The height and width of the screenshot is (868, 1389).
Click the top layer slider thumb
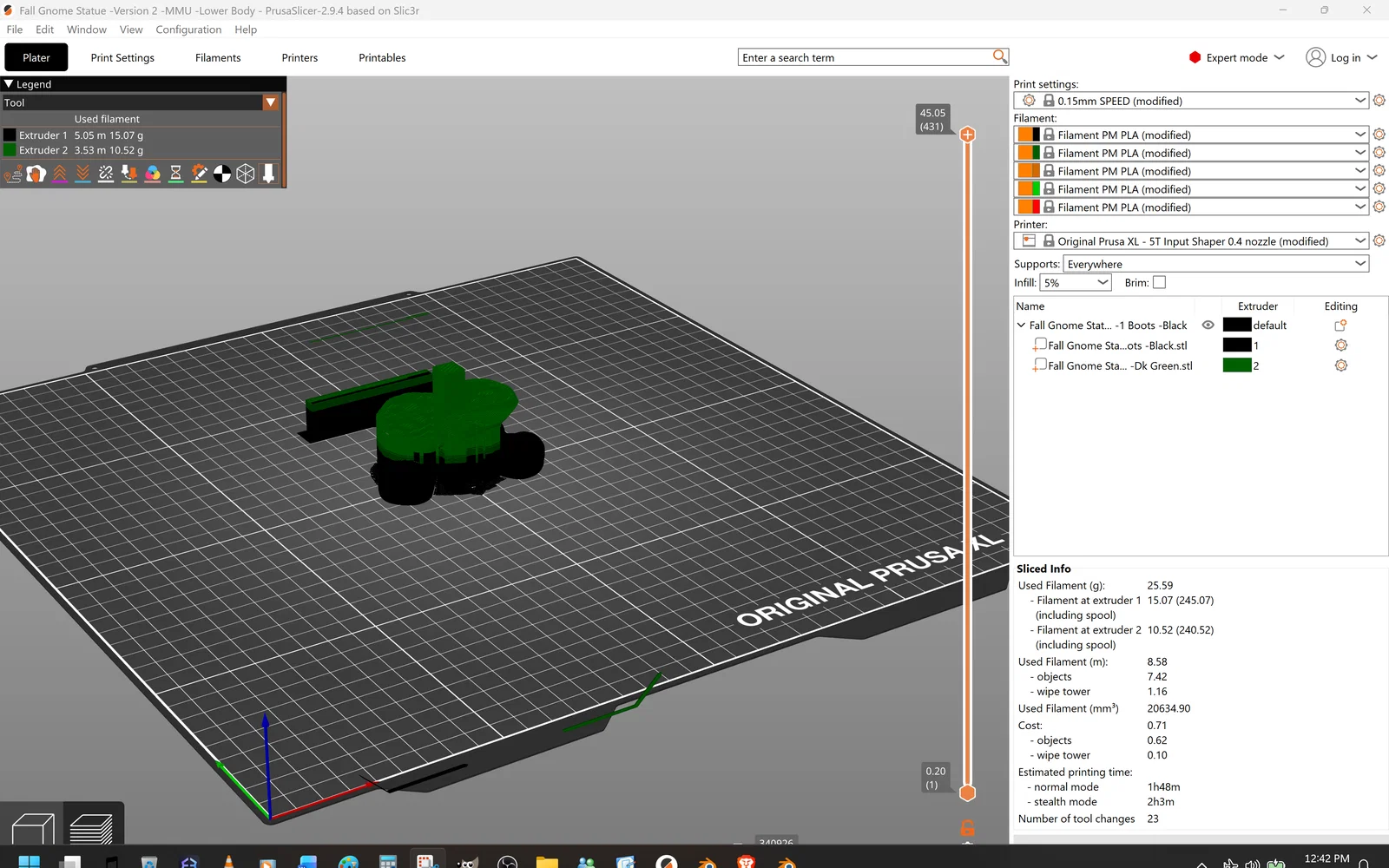[967, 135]
